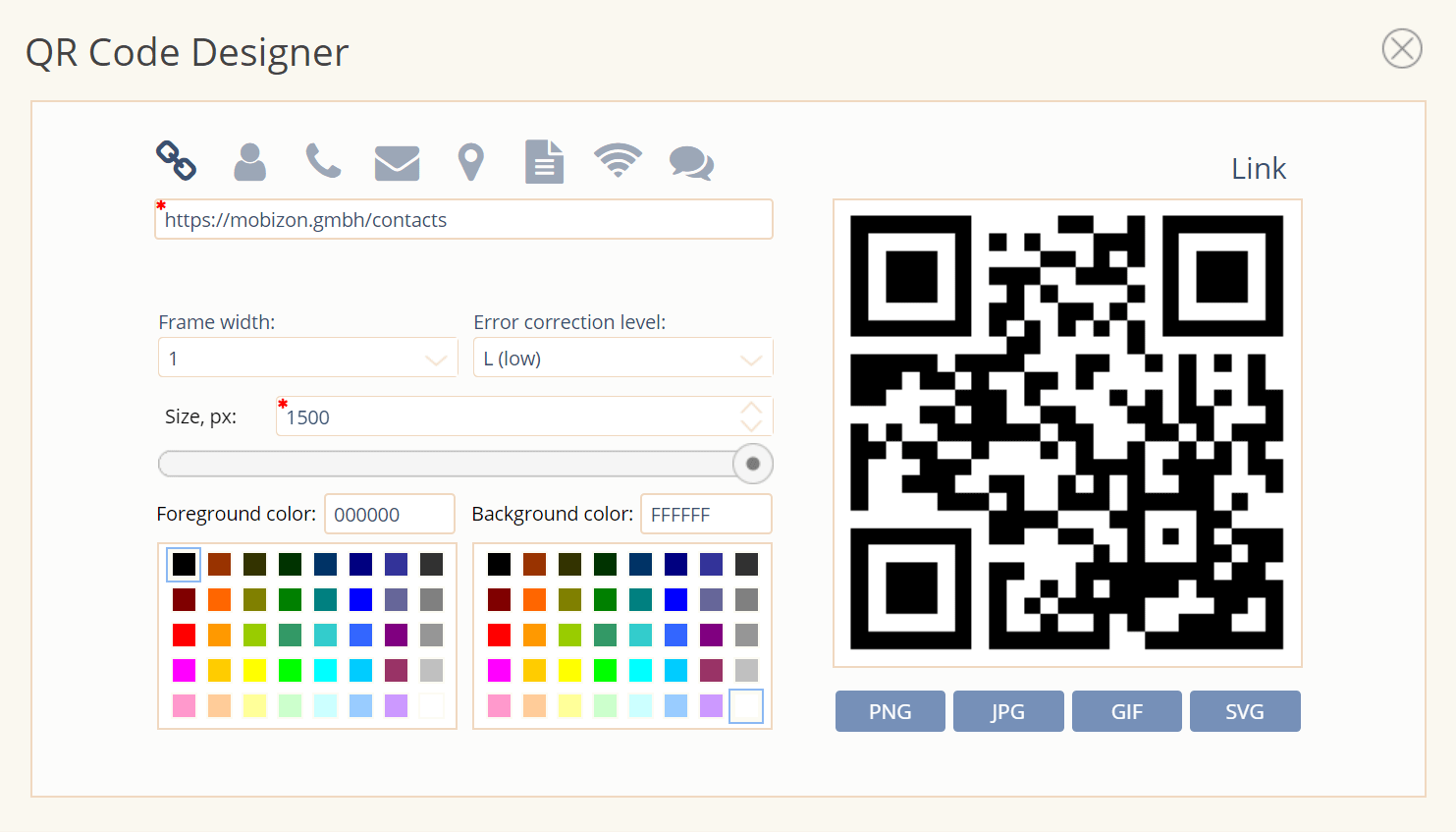
Task: Pick orange background color swatch in second row
Action: tap(534, 599)
